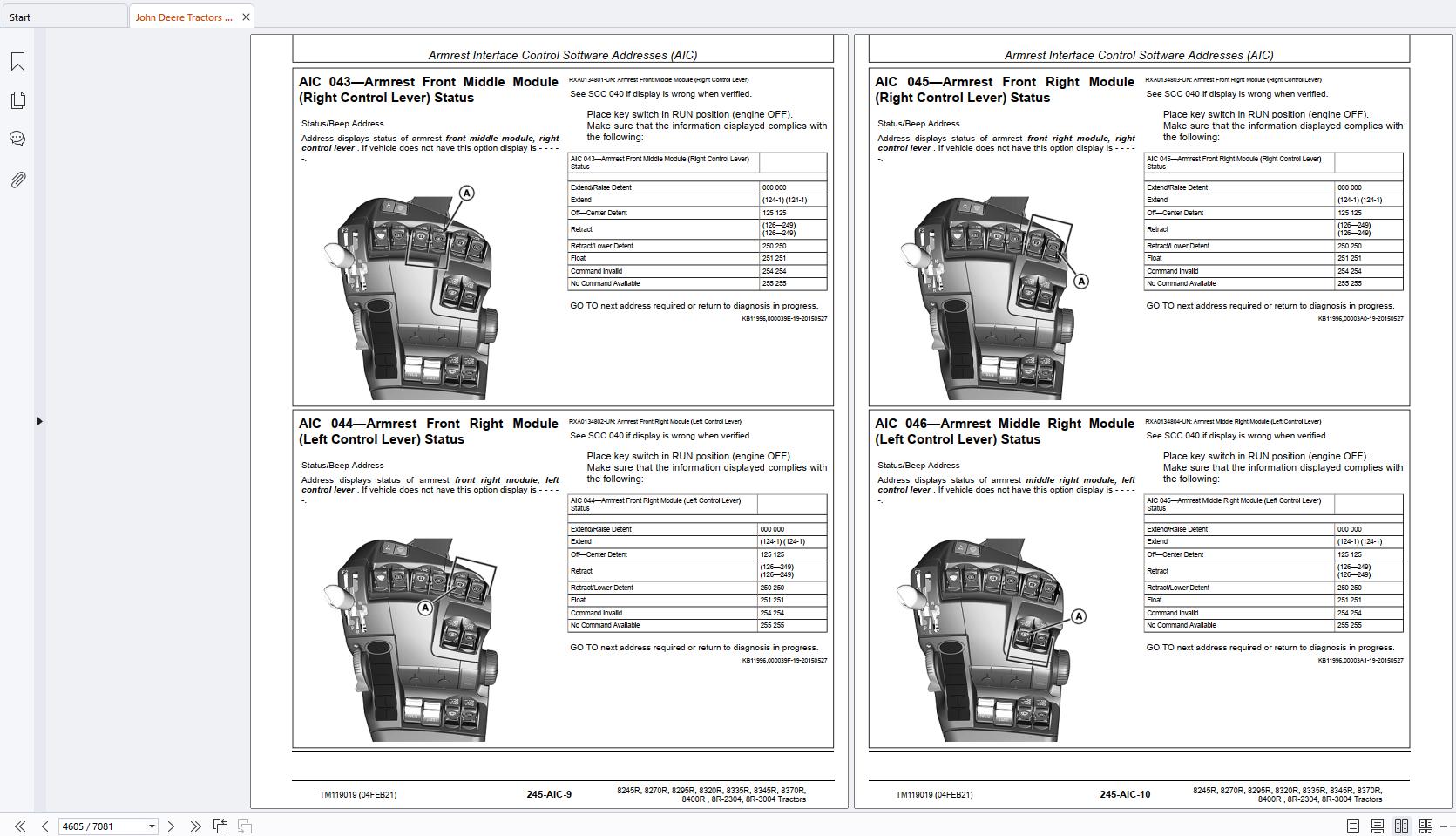Screen dimensions: 1456x836
Task: Click 'See SCC 040' line under AIC 045
Action: pyautogui.click(x=1237, y=94)
